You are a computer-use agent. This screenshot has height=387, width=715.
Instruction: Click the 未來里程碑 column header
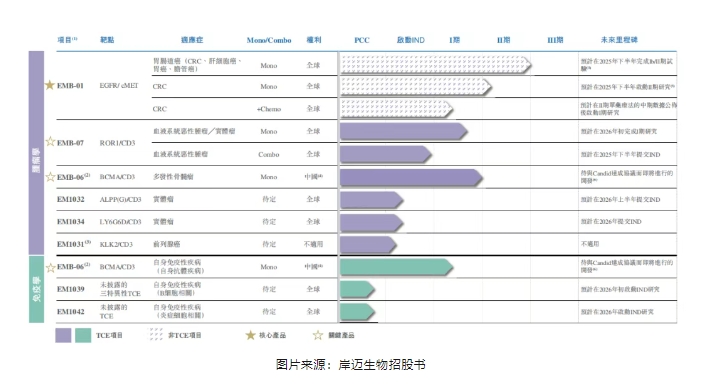619,40
